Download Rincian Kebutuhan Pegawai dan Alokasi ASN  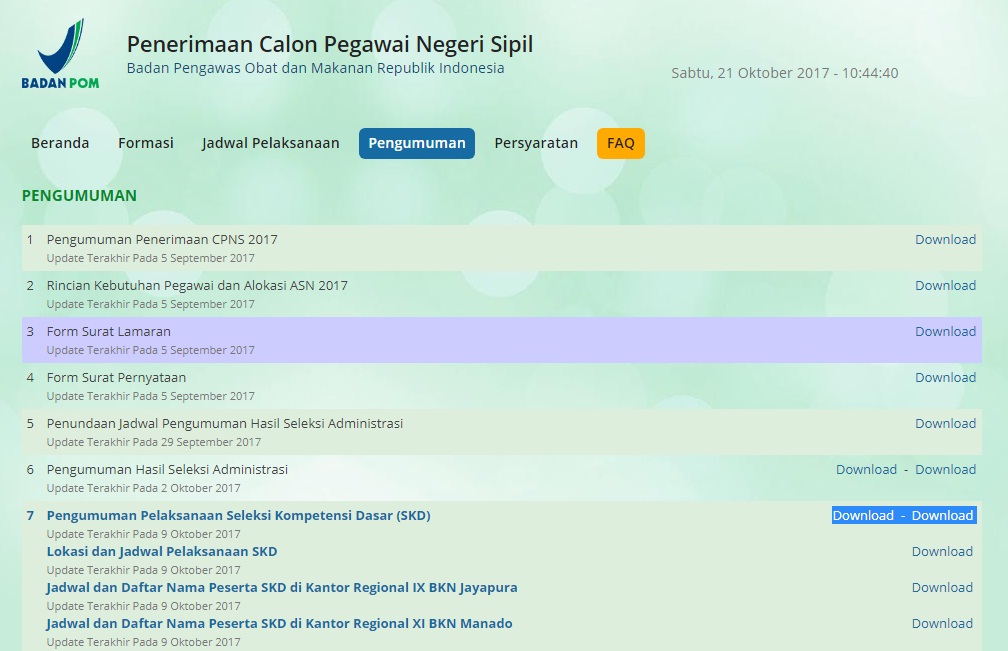(946, 285)
